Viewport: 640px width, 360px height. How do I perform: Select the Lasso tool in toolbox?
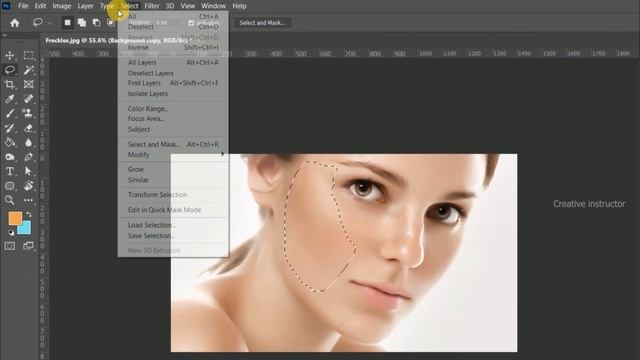10,70
